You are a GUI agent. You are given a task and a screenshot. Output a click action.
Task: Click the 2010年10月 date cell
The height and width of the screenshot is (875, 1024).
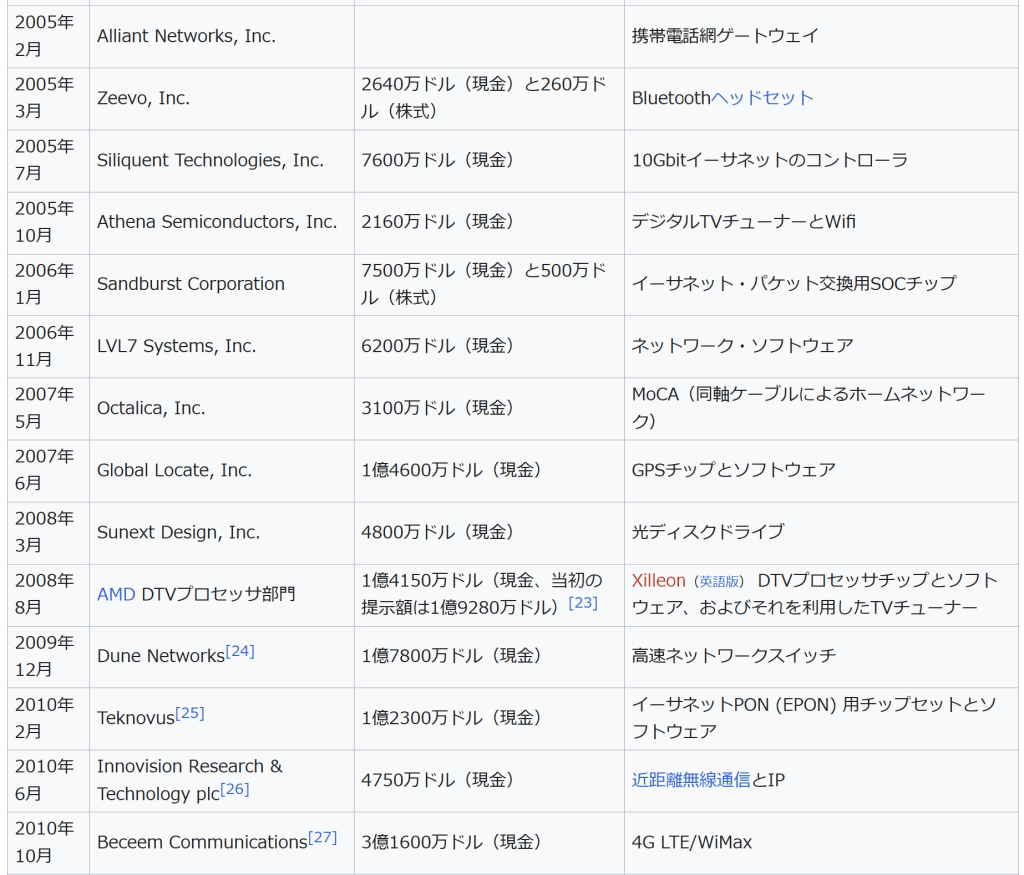click(45, 842)
